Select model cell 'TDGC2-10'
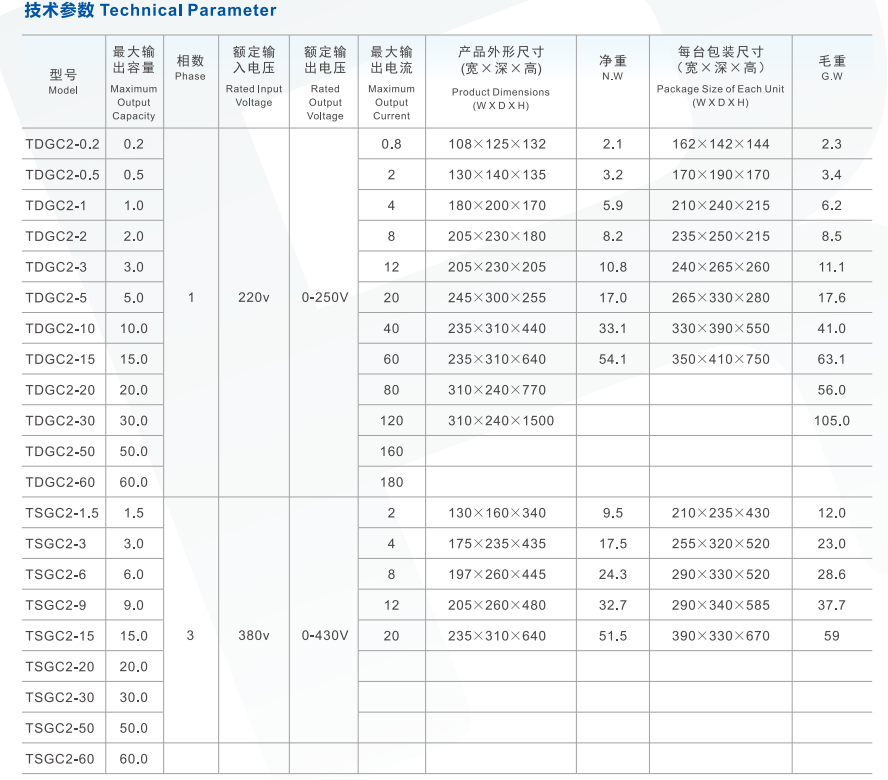Image resolution: width=888 pixels, height=780 pixels. point(60,329)
